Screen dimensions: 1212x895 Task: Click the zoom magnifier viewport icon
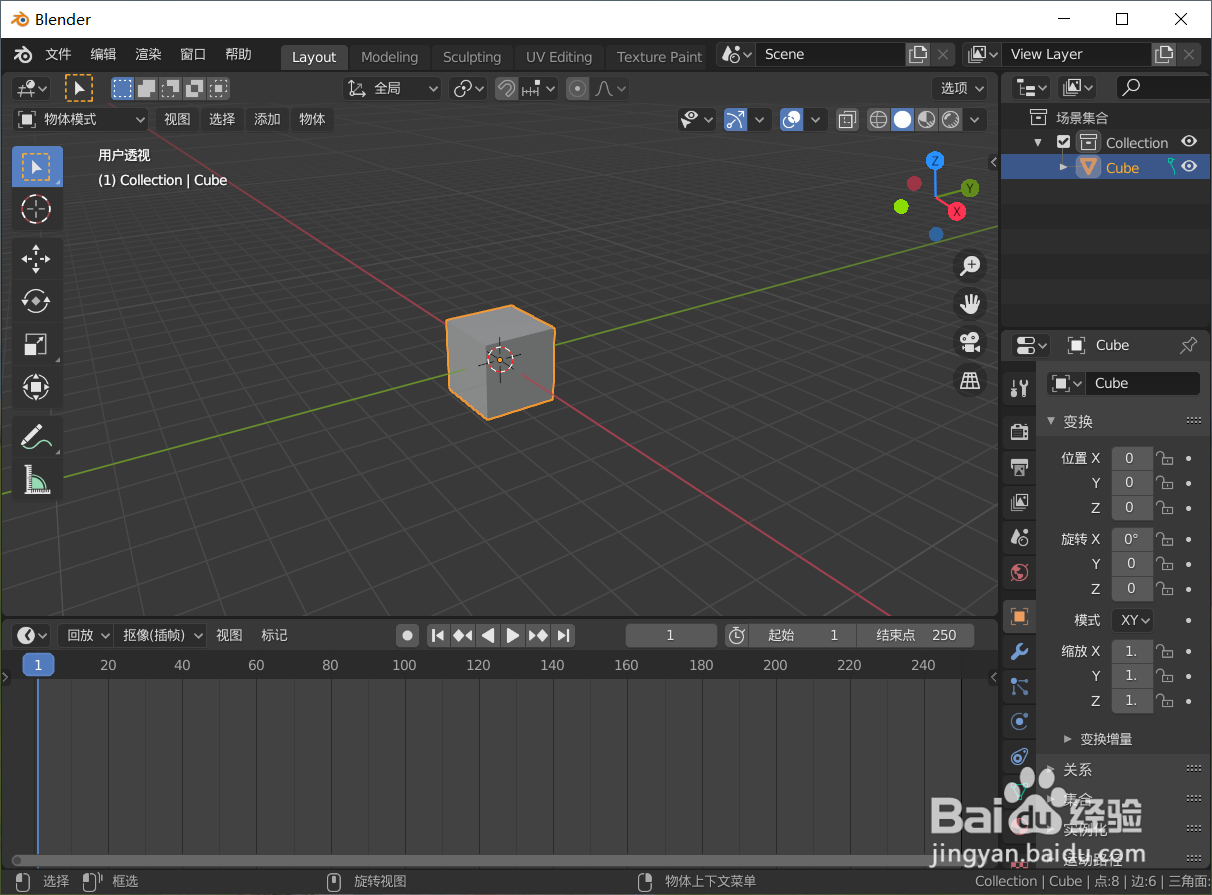(x=969, y=265)
